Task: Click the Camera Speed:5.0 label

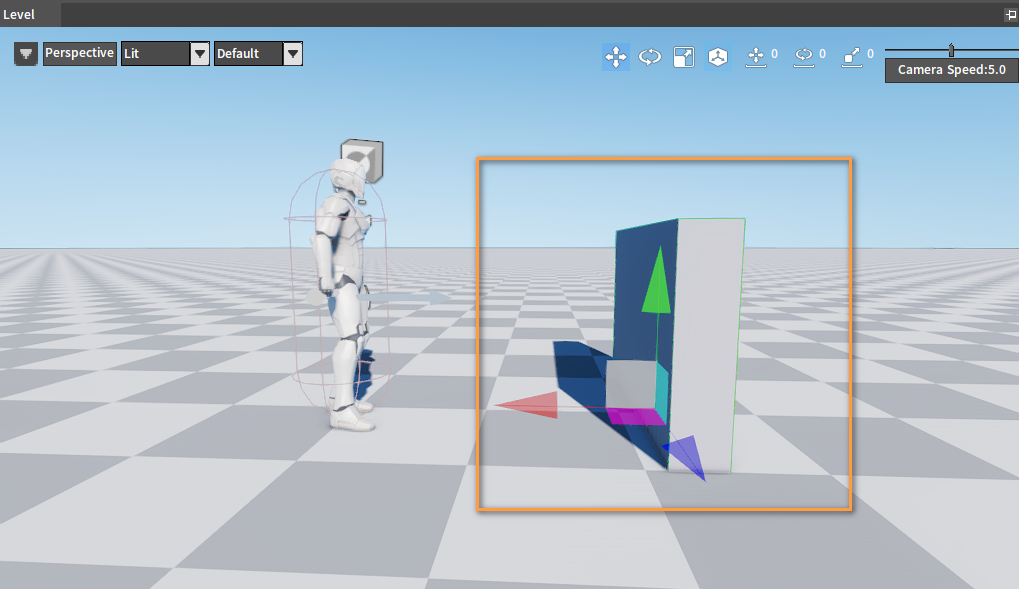Action: point(951,70)
